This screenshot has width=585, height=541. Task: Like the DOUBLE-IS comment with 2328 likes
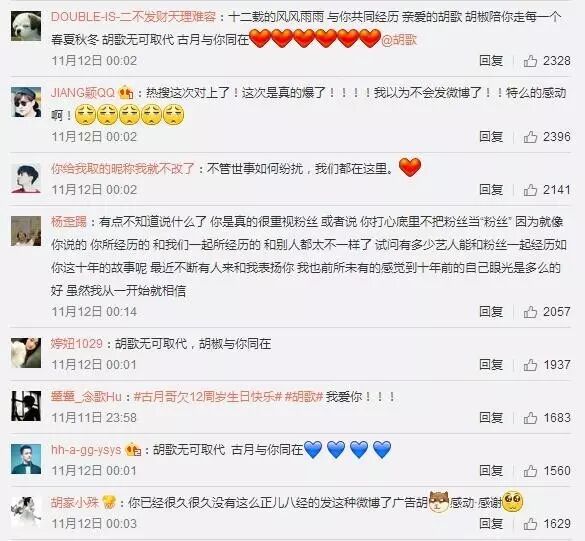click(x=530, y=61)
